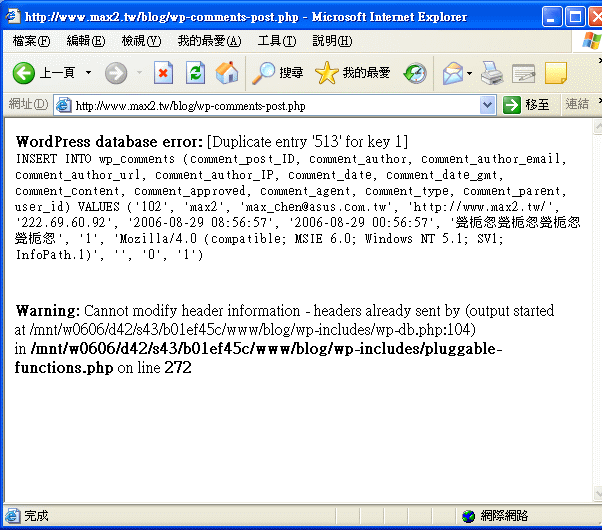Click 'on line 272' text
This screenshot has height=530, width=602.
click(x=154, y=368)
